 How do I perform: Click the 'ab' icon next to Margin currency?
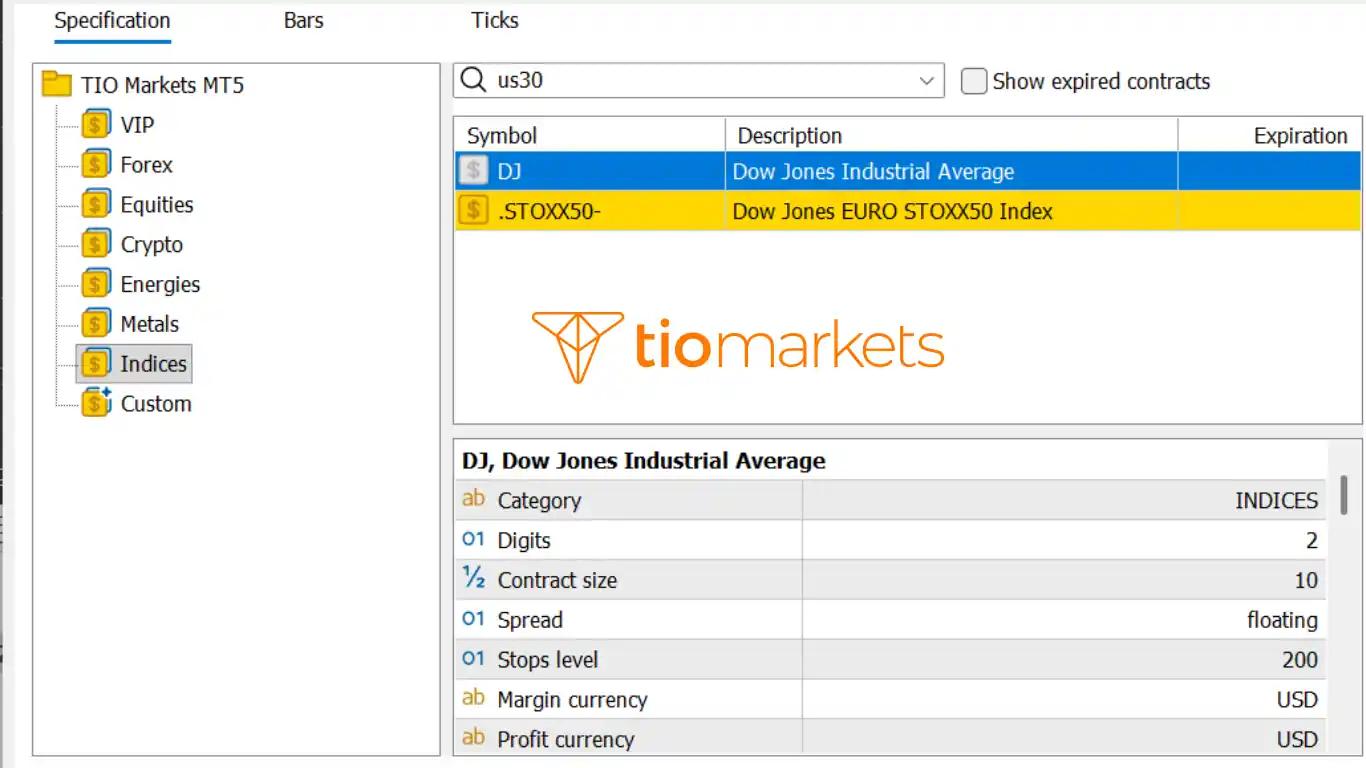[x=473, y=697]
